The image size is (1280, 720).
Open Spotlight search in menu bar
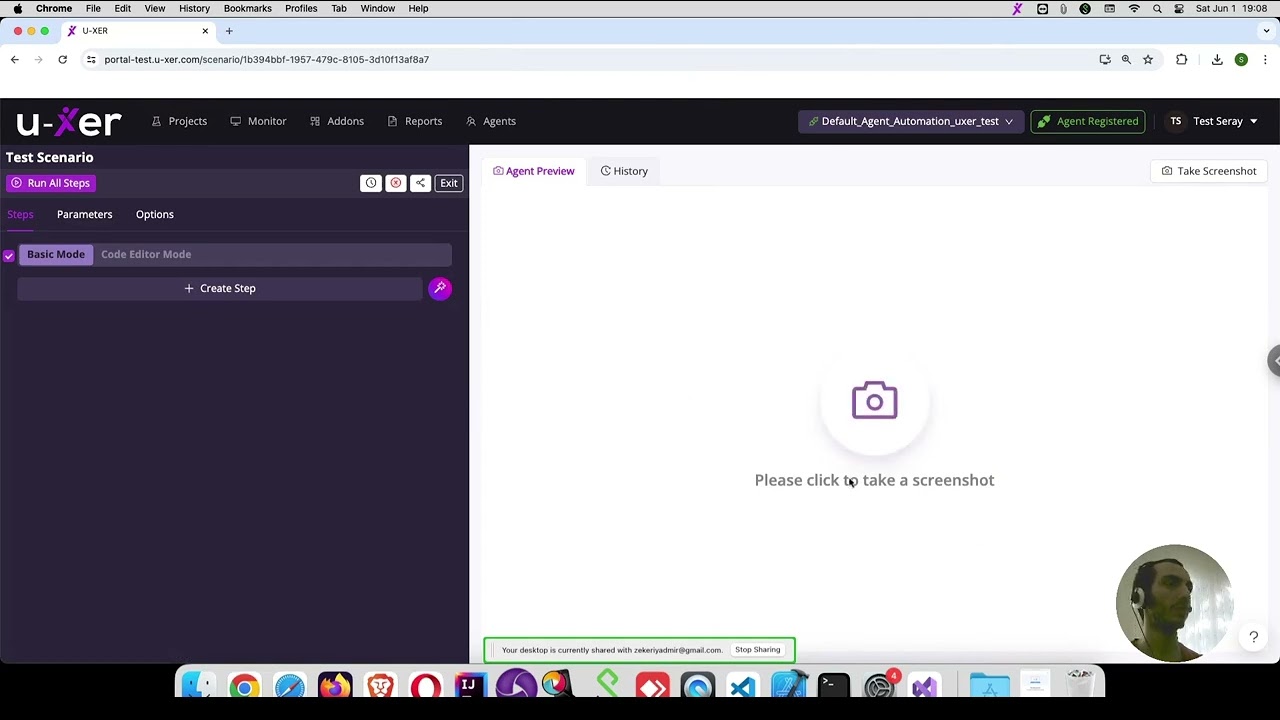point(1157,9)
